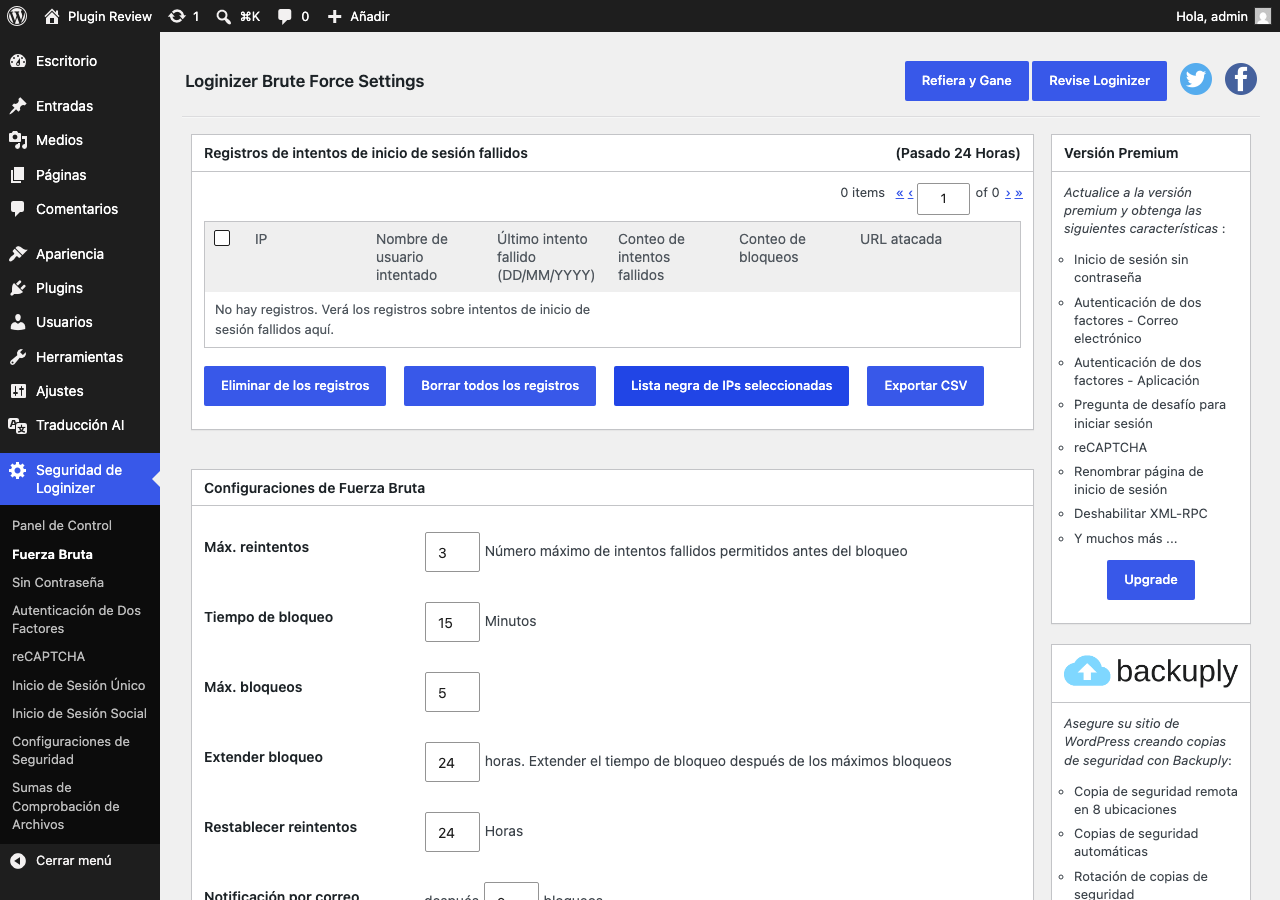Open the search magnifier icon

pos(225,16)
